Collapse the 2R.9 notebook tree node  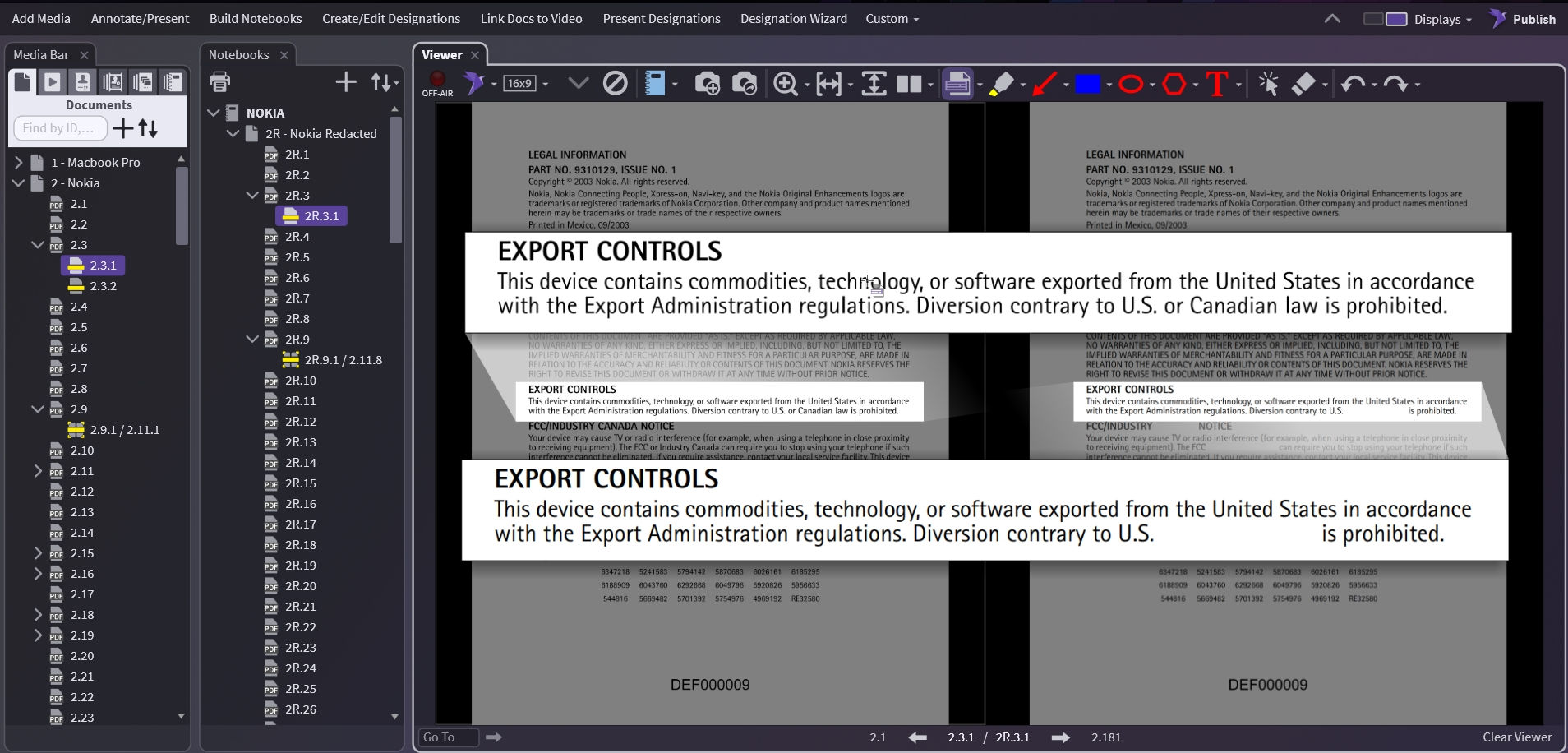pyautogui.click(x=252, y=340)
